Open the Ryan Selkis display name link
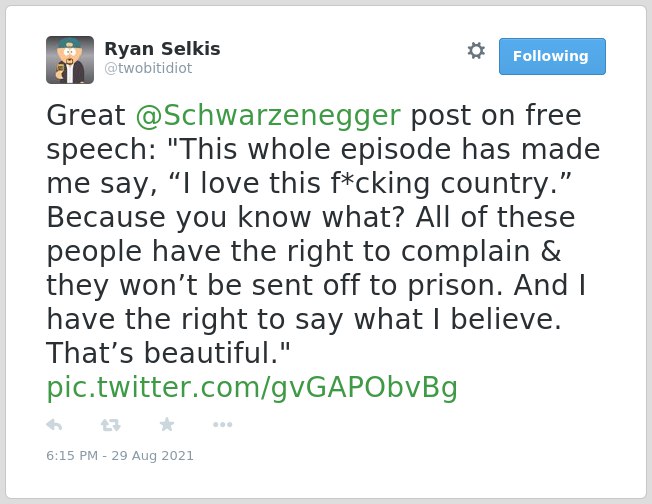This screenshot has width=652, height=504. coord(162,49)
